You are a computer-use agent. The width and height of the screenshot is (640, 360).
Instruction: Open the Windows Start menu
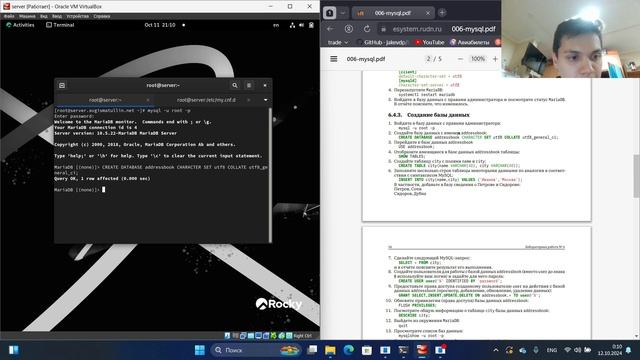(x=200, y=350)
